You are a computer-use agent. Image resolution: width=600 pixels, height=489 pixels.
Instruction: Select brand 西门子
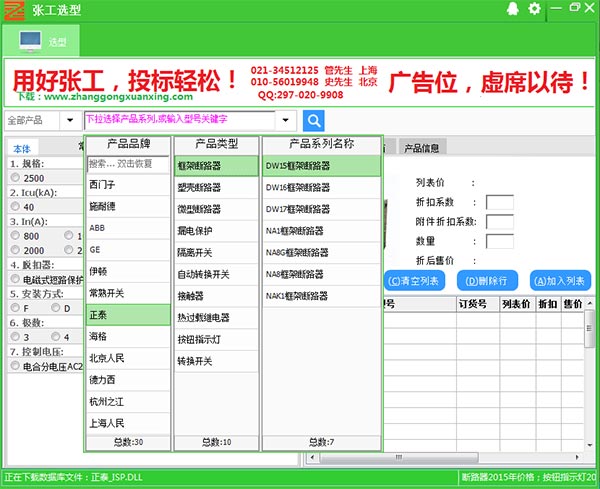[x=128, y=185]
